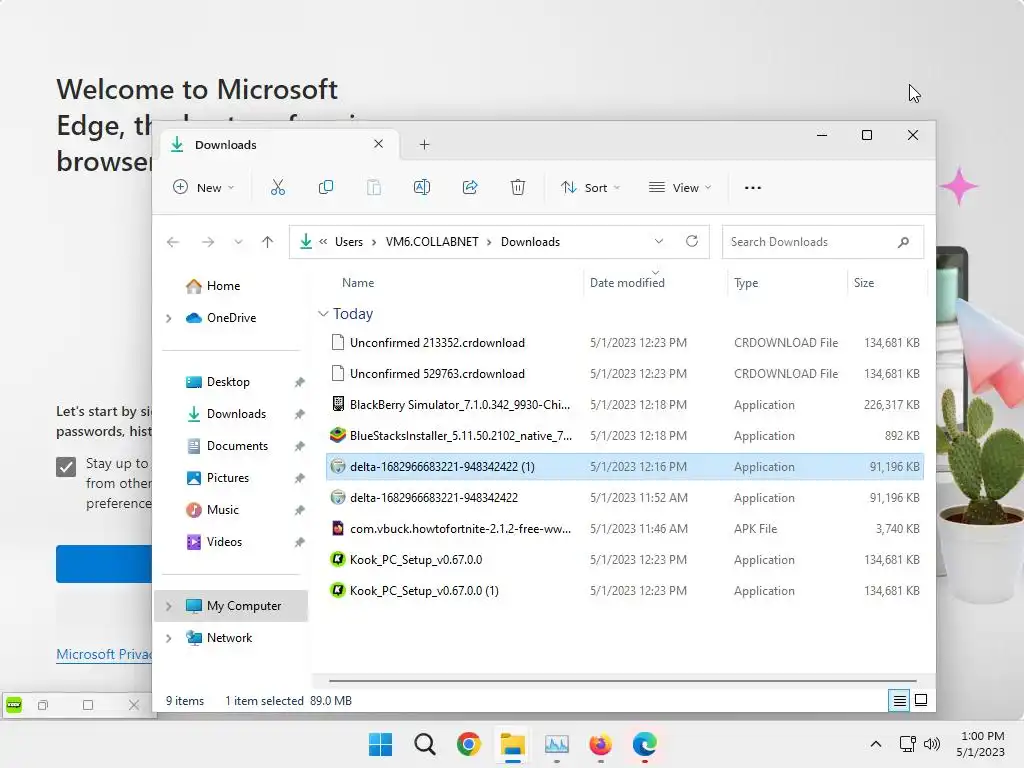Open the View dropdown menu
Viewport: 1024px width, 768px height.
(679, 187)
